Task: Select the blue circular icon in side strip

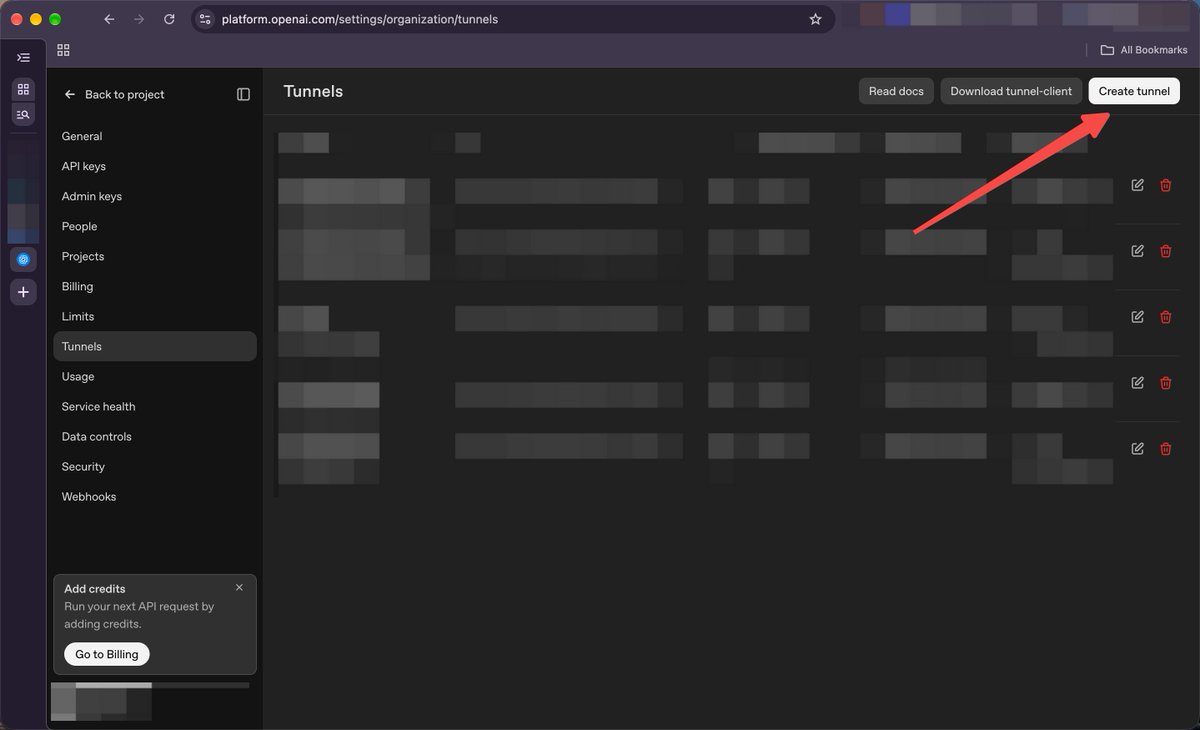Action: [x=23, y=259]
